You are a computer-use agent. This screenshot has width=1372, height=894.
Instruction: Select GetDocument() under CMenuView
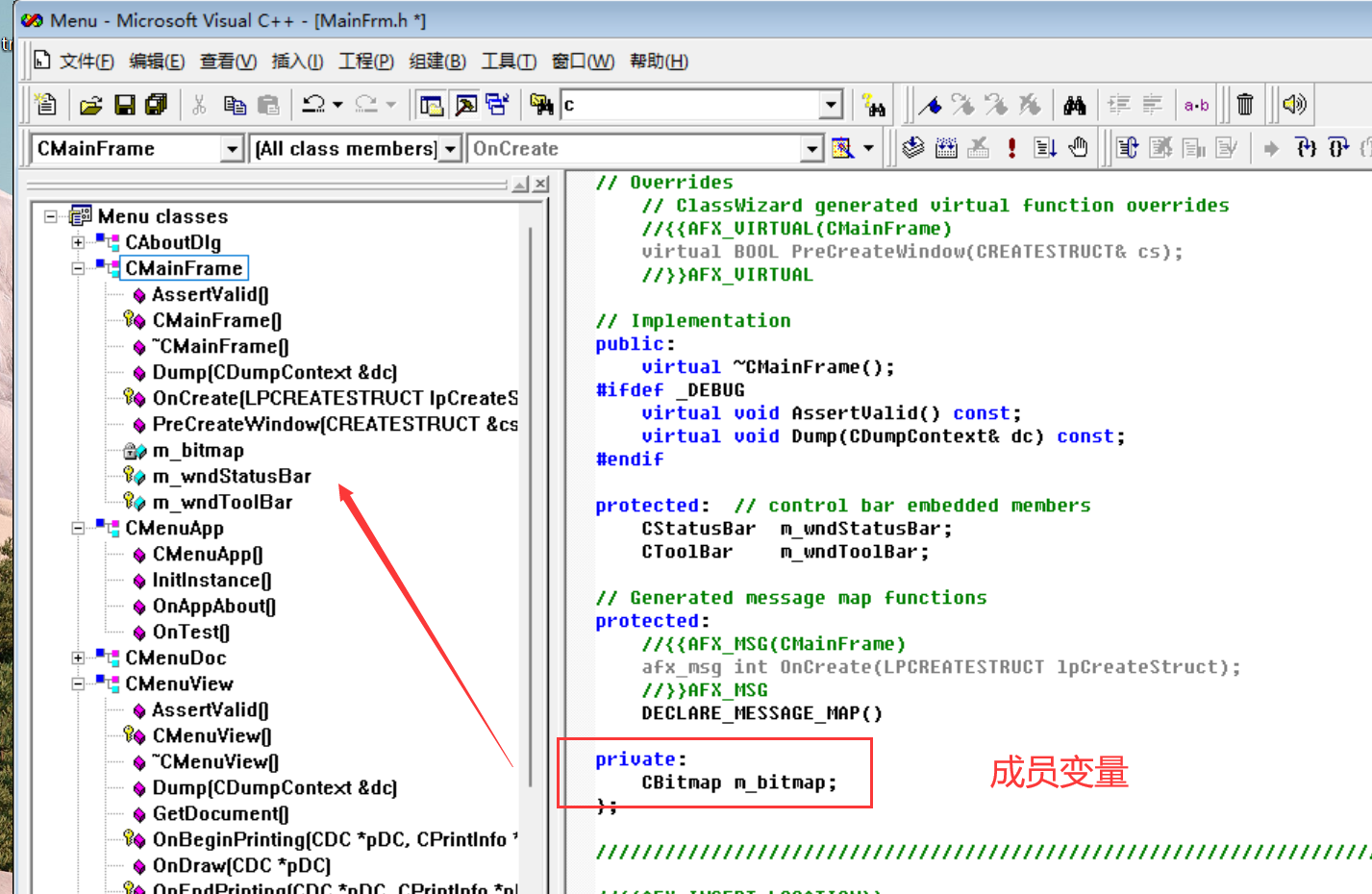(220, 813)
